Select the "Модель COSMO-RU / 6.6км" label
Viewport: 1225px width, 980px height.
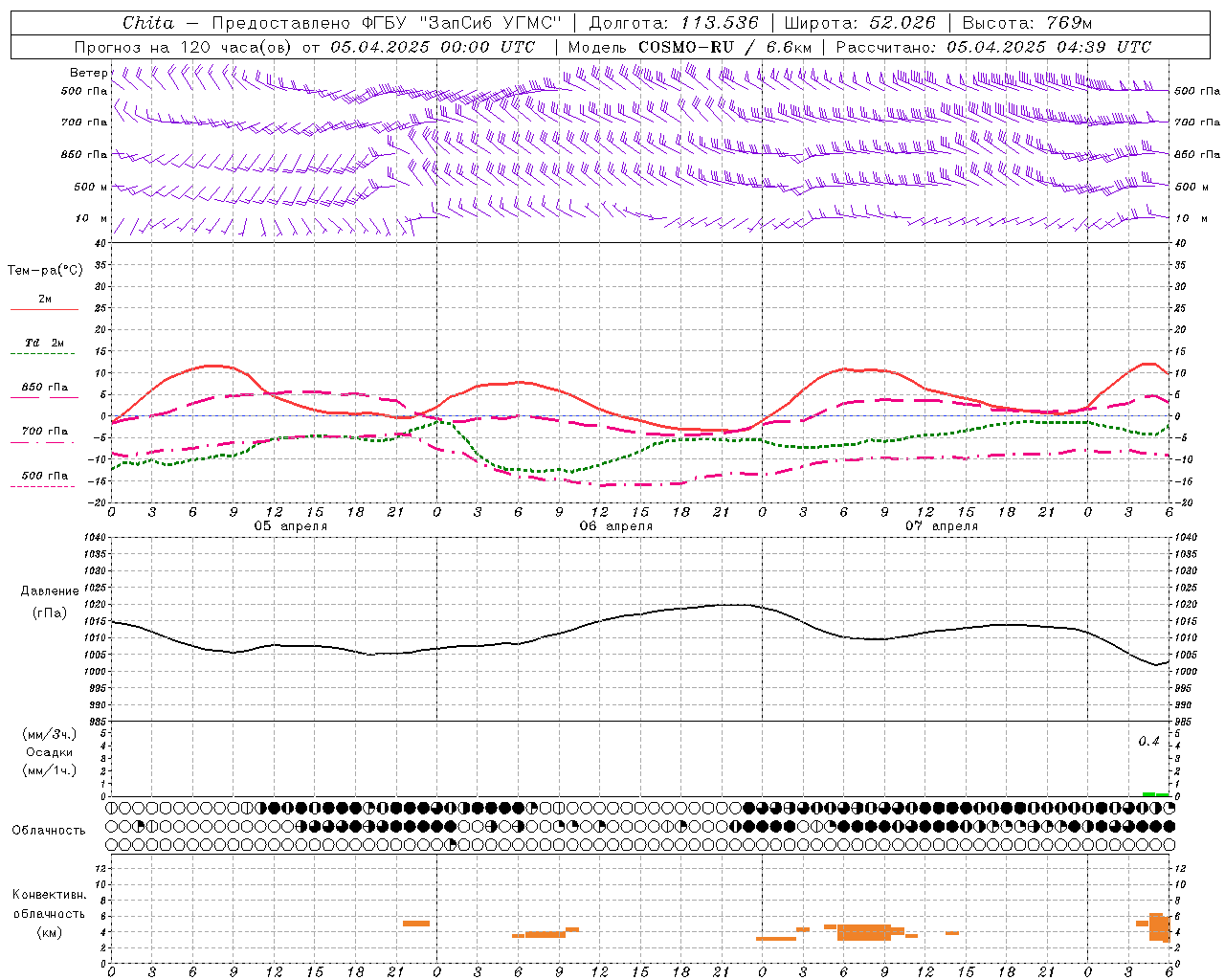coord(689,47)
